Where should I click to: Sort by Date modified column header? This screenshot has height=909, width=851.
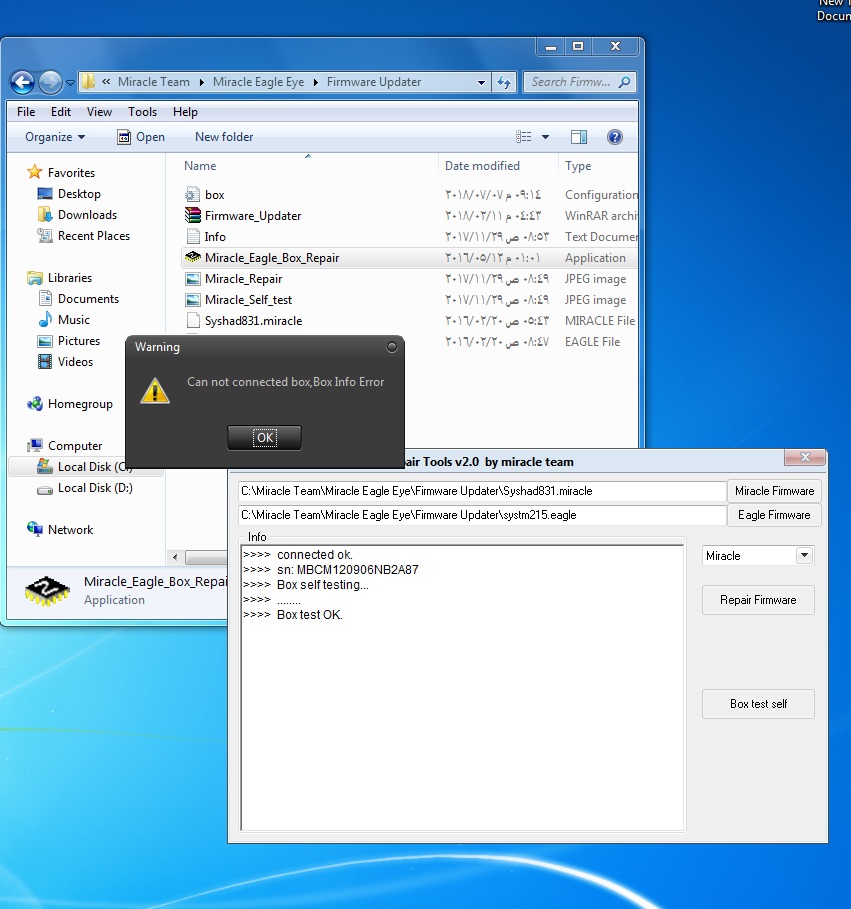482,166
